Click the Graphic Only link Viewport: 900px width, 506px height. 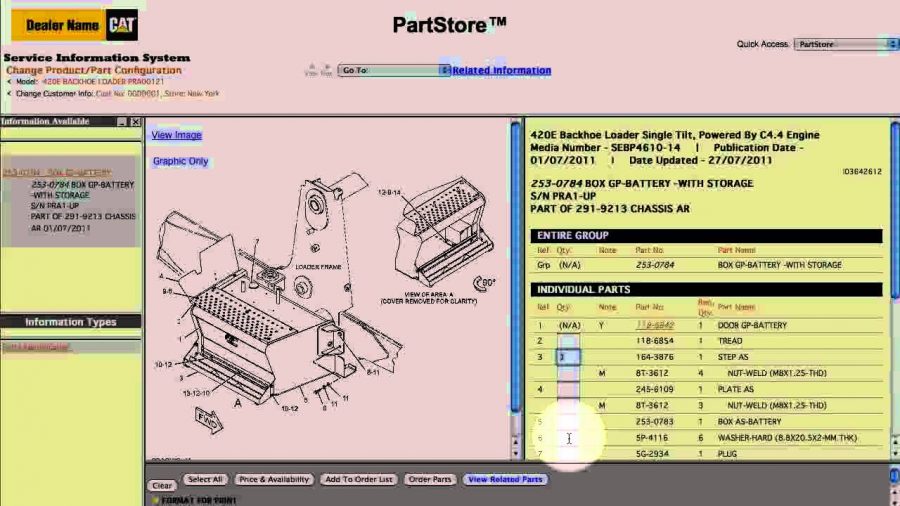tap(180, 161)
